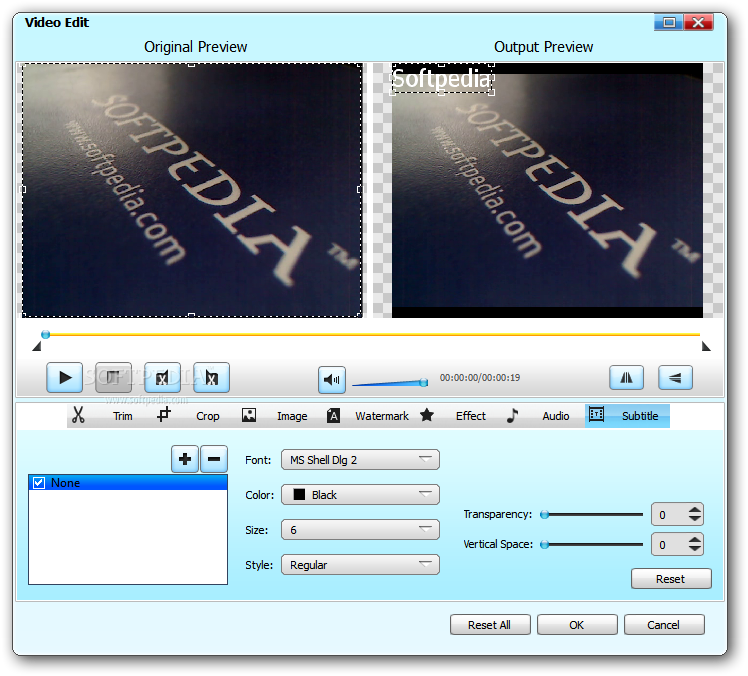Select the Subtitle tab label
This screenshot has height=676, width=748.
(x=640, y=416)
